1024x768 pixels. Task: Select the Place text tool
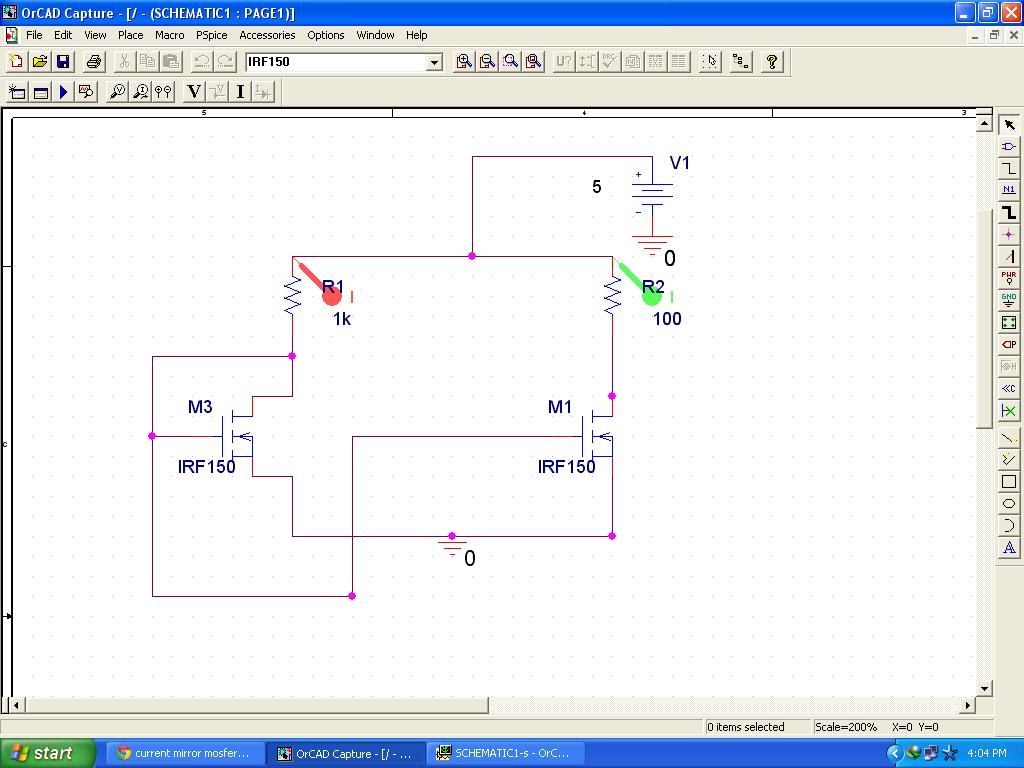click(x=1010, y=547)
